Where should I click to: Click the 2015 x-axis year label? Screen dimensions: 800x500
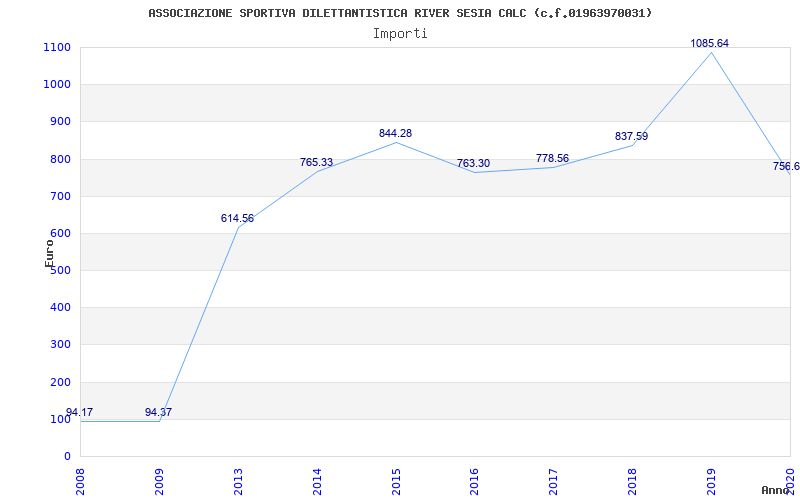396,482
